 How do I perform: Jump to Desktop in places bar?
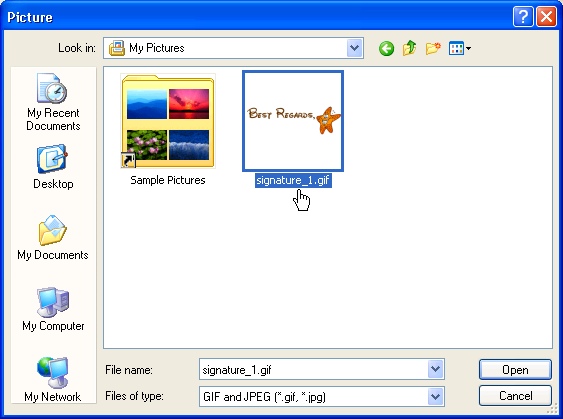pyautogui.click(x=53, y=167)
